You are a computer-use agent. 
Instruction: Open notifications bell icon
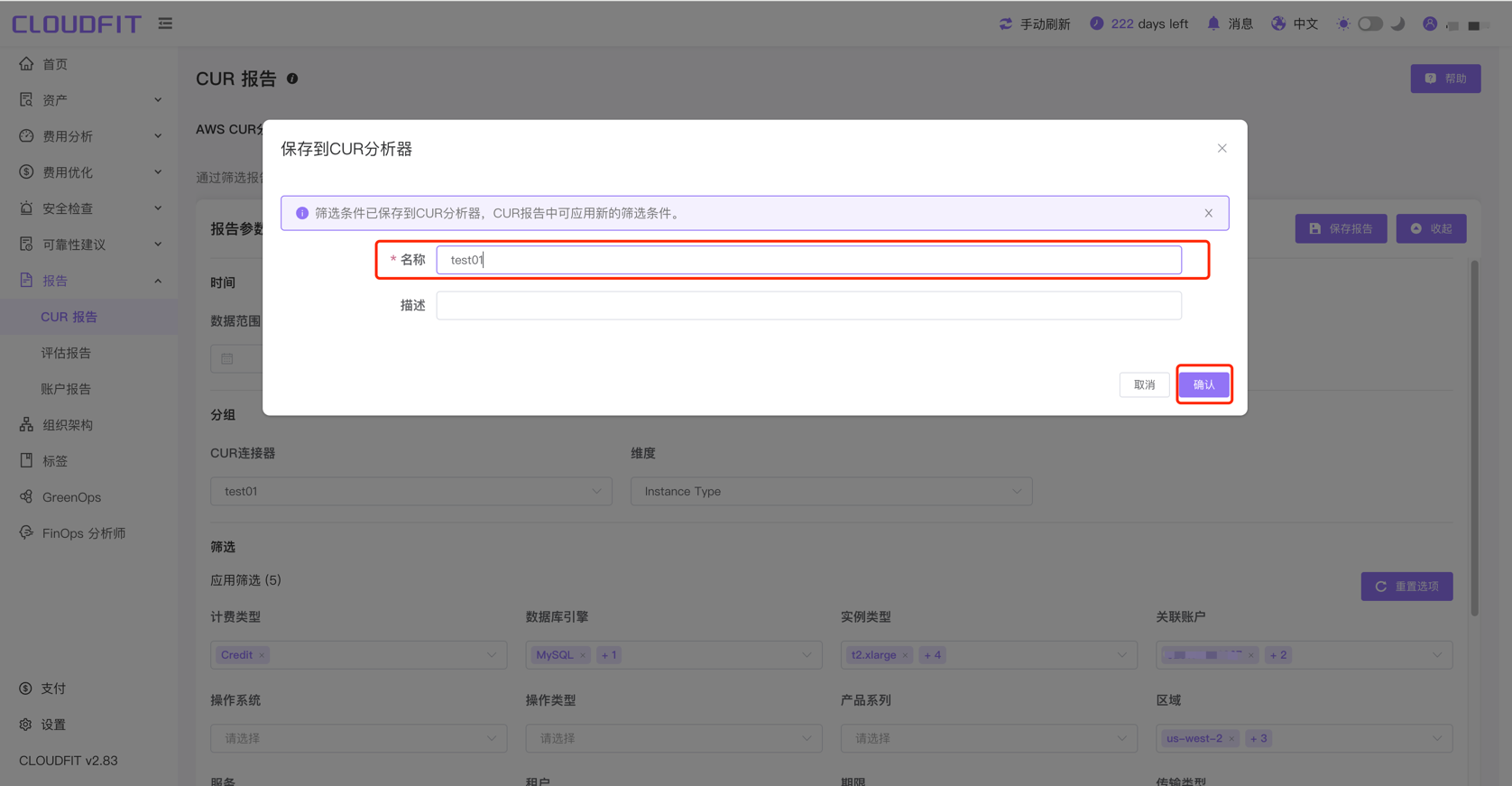1213,23
